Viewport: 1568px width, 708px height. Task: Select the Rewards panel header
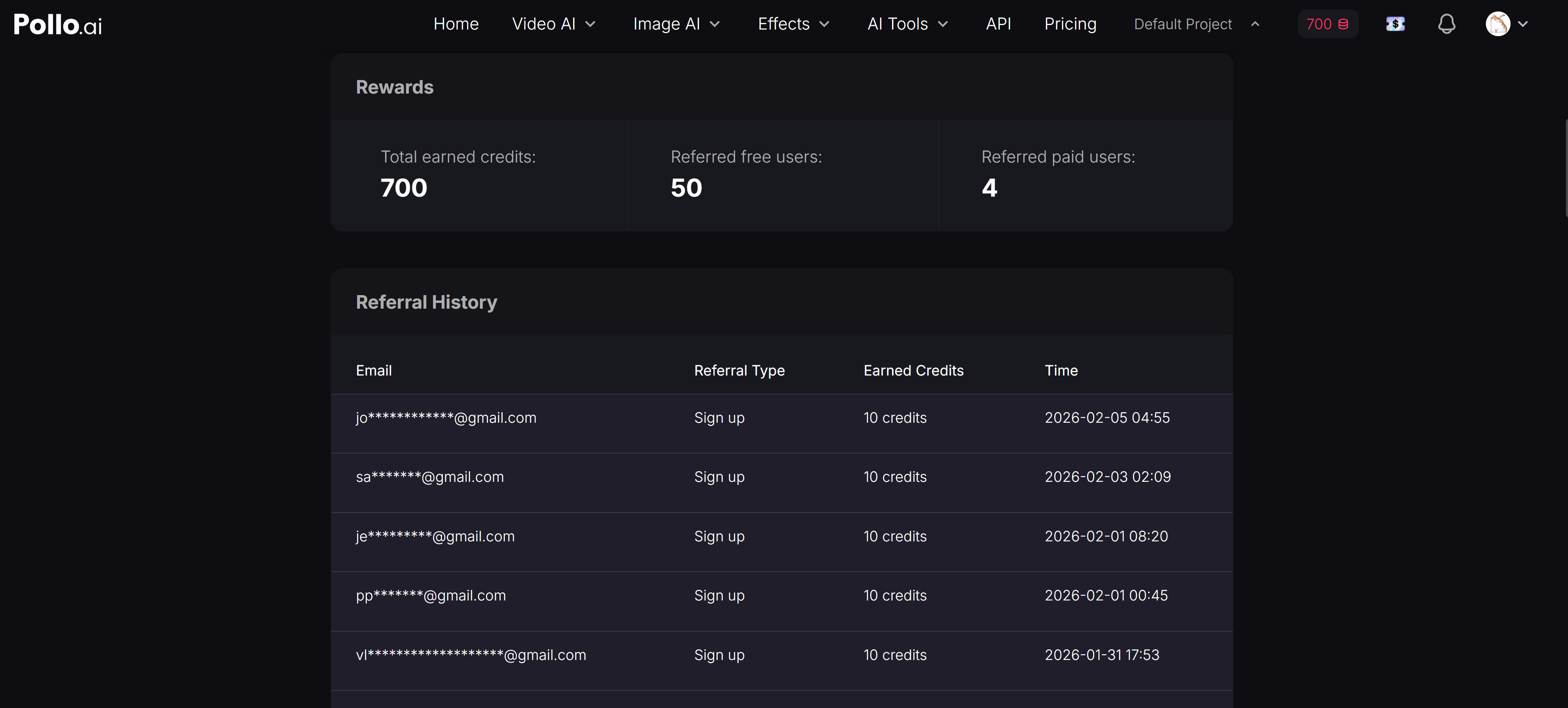(394, 87)
